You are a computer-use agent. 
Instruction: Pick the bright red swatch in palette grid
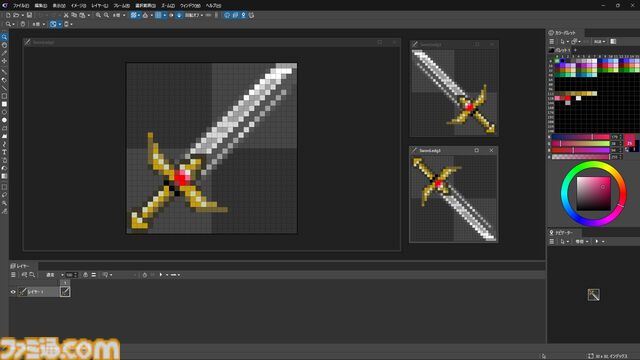(568, 98)
